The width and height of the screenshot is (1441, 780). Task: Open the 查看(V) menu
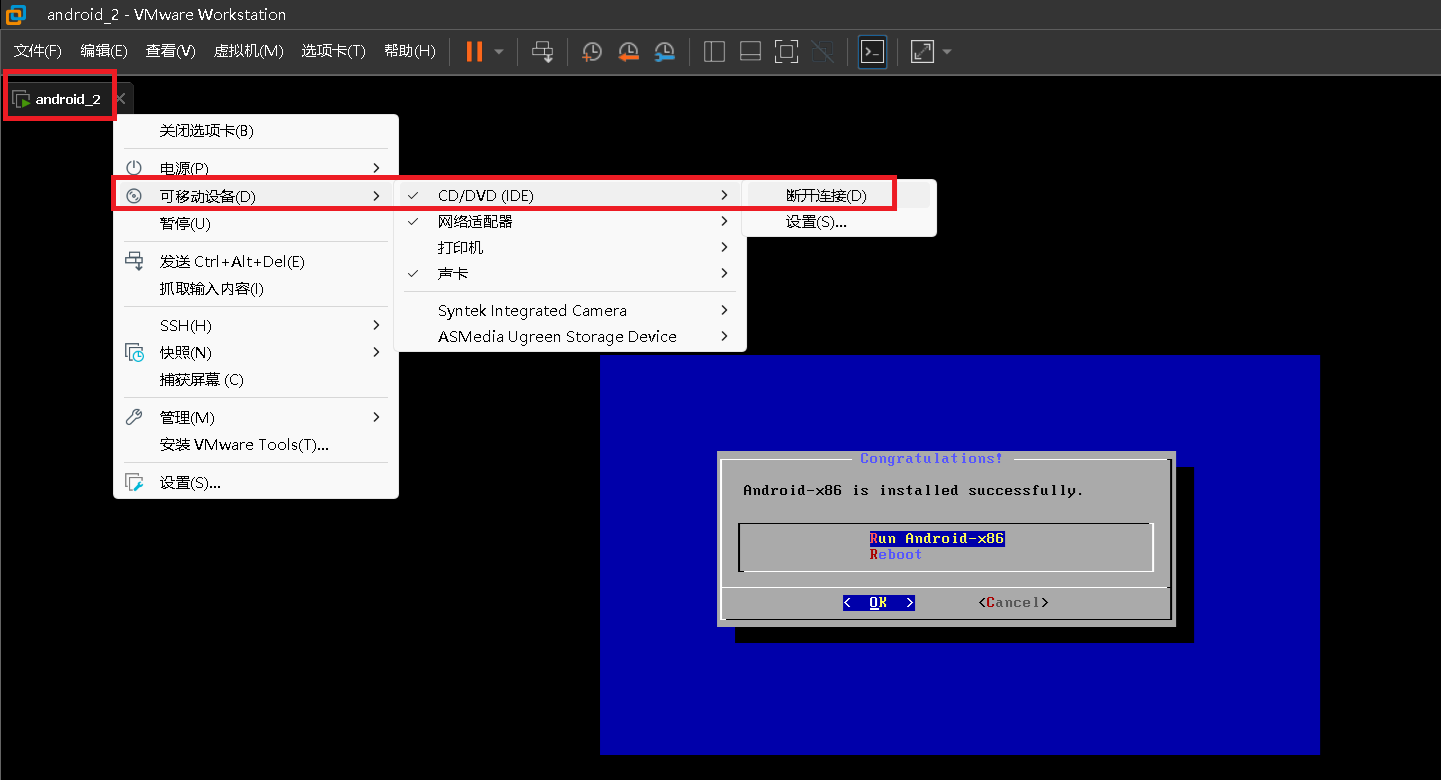(170, 51)
